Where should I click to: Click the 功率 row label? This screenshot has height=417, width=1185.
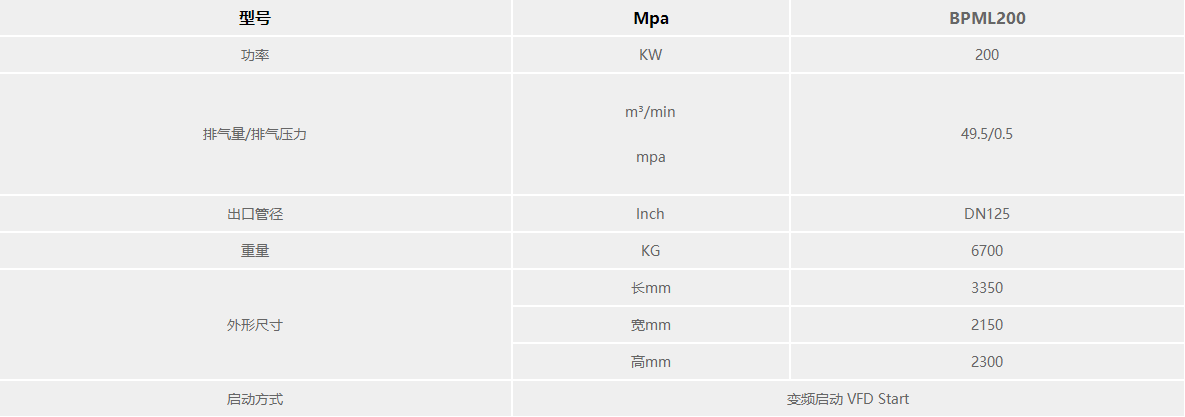click(255, 55)
